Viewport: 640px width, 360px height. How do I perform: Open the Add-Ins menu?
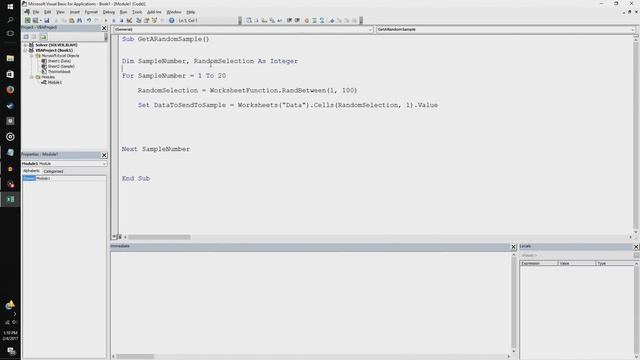coord(154,12)
